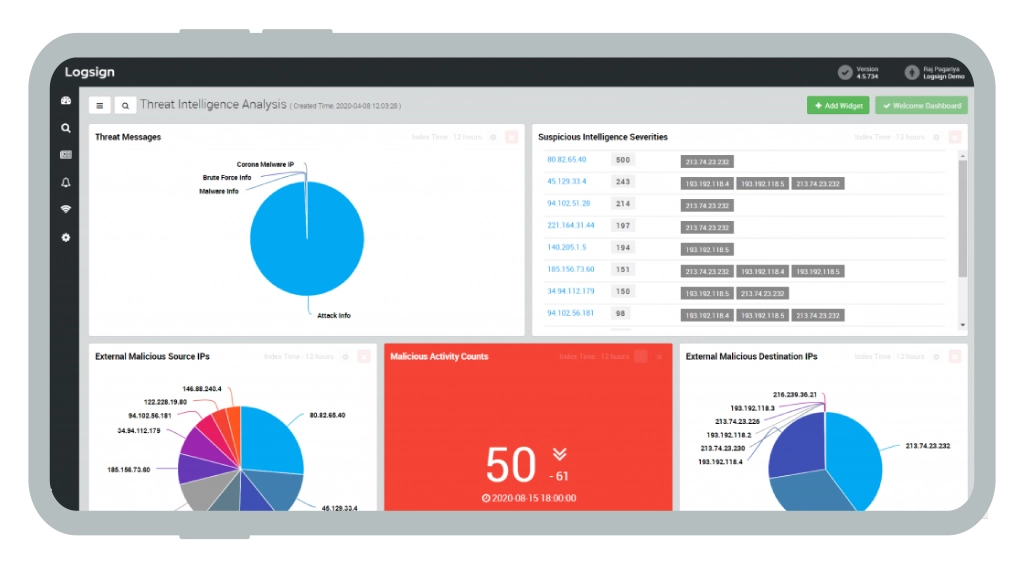Screen dimensions: 1024x570
Task: Open IP link 221.164.31.44 in severities list
Action: click(571, 225)
